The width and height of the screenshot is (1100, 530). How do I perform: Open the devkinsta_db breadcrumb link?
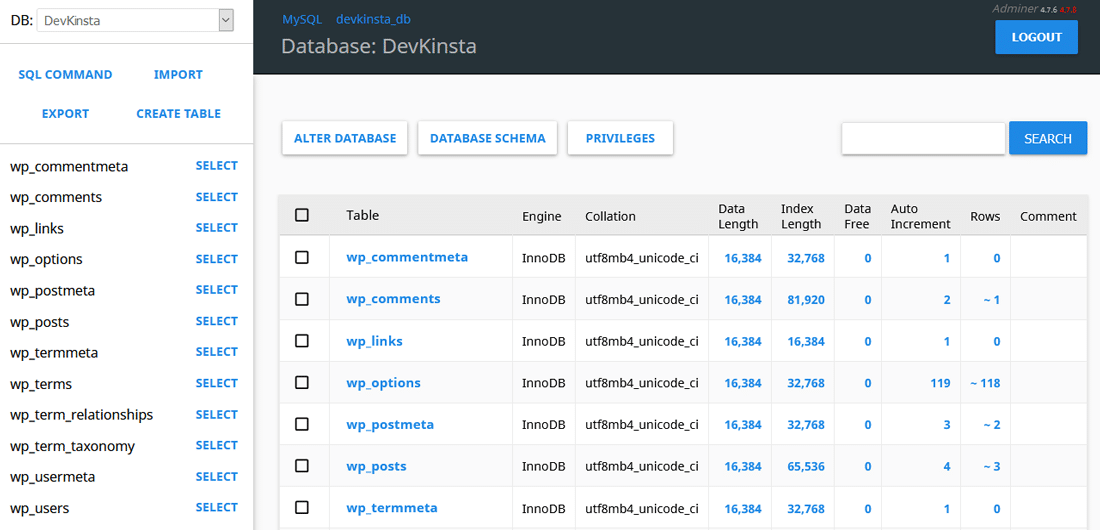click(373, 19)
